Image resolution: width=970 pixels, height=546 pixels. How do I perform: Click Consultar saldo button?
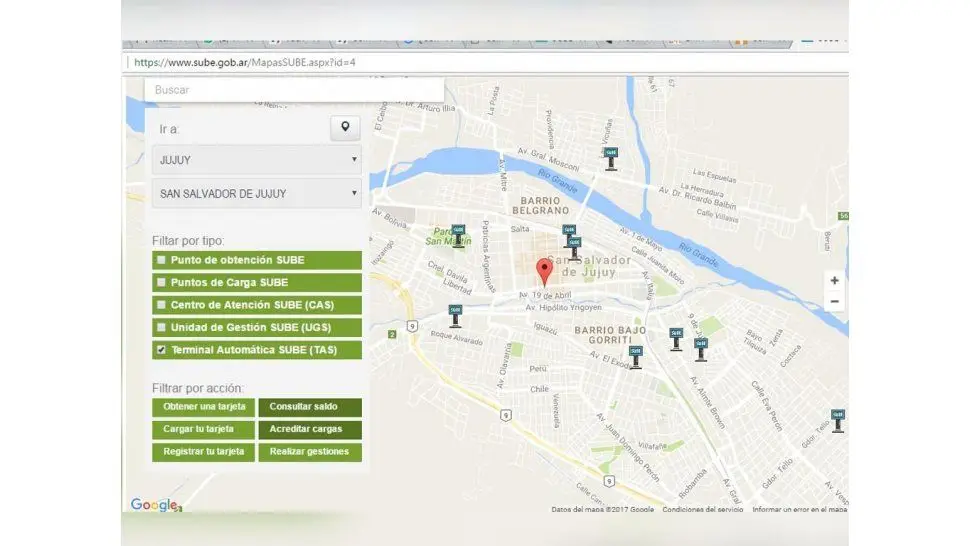[310, 407]
